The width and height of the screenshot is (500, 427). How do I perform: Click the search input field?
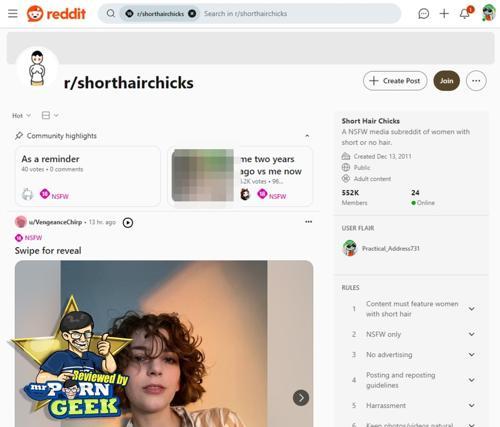point(300,14)
